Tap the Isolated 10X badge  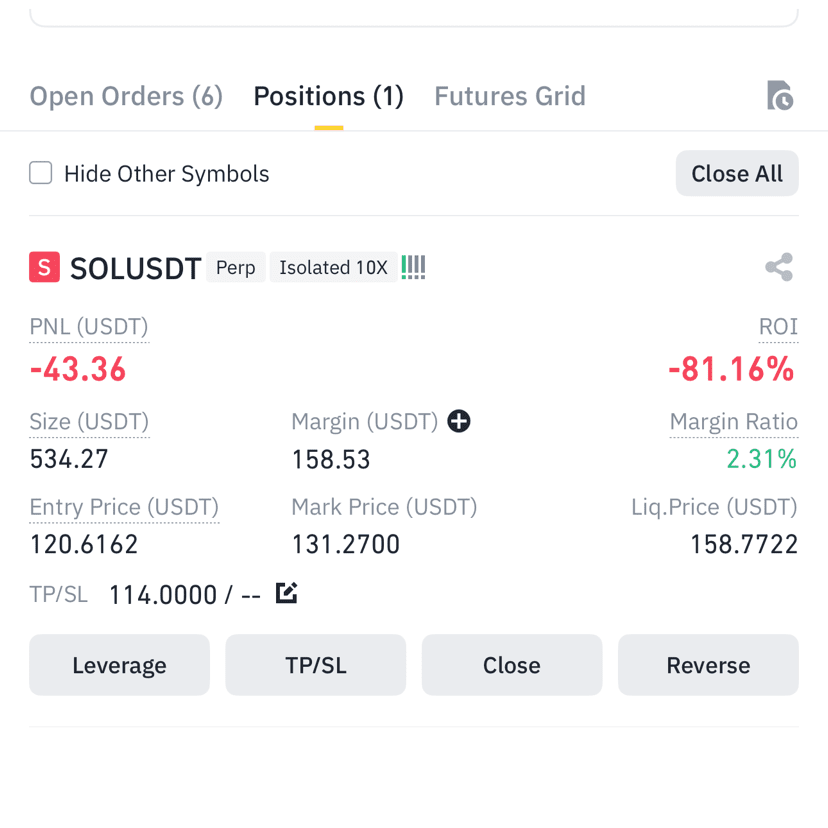(x=334, y=267)
